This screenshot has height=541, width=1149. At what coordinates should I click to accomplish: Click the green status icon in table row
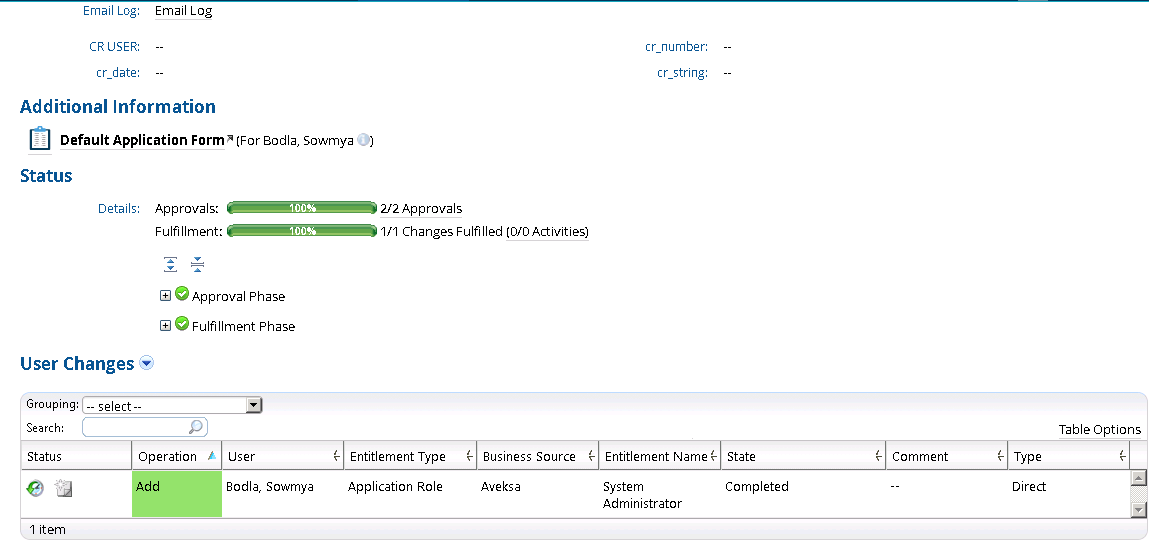tap(35, 488)
